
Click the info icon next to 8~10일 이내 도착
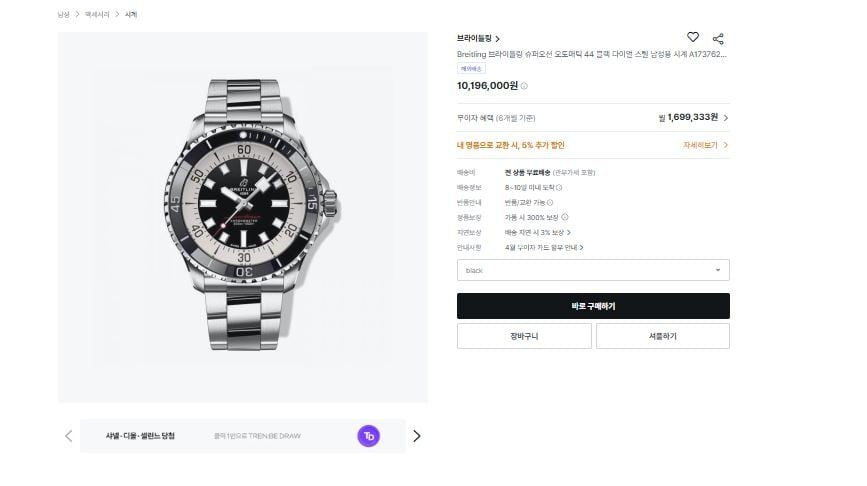559,187
